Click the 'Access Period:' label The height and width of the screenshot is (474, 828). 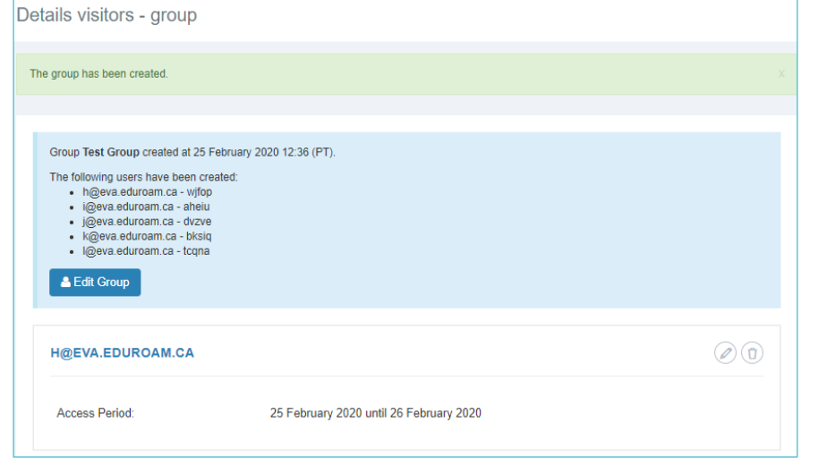pos(95,413)
